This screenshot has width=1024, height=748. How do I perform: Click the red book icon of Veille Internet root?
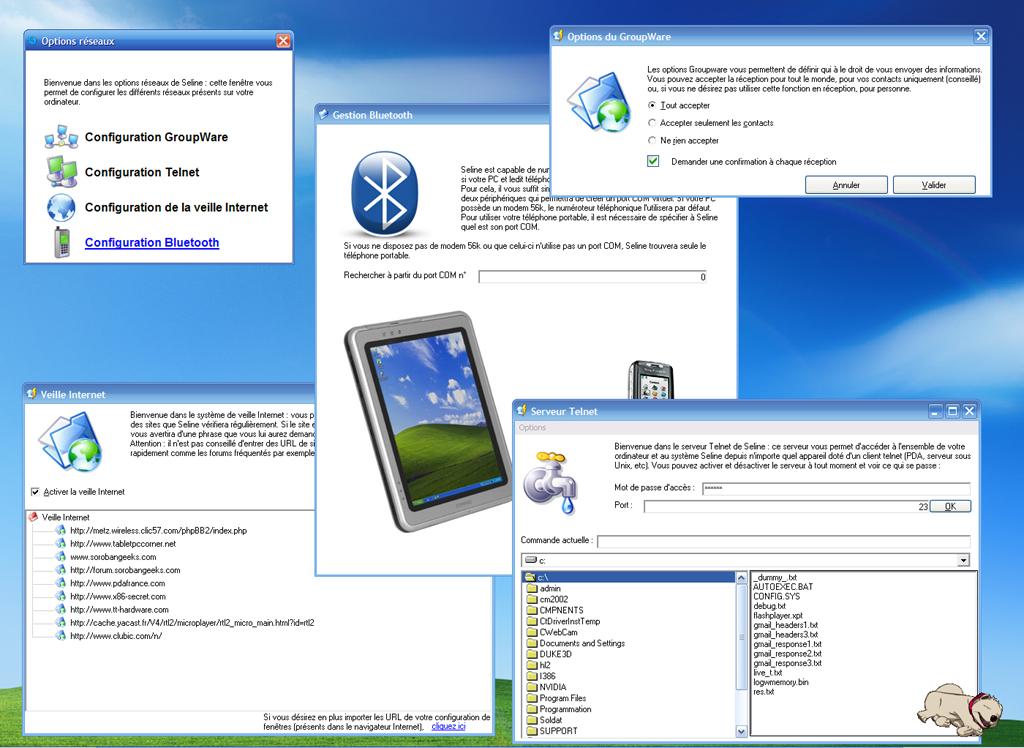(x=33, y=517)
